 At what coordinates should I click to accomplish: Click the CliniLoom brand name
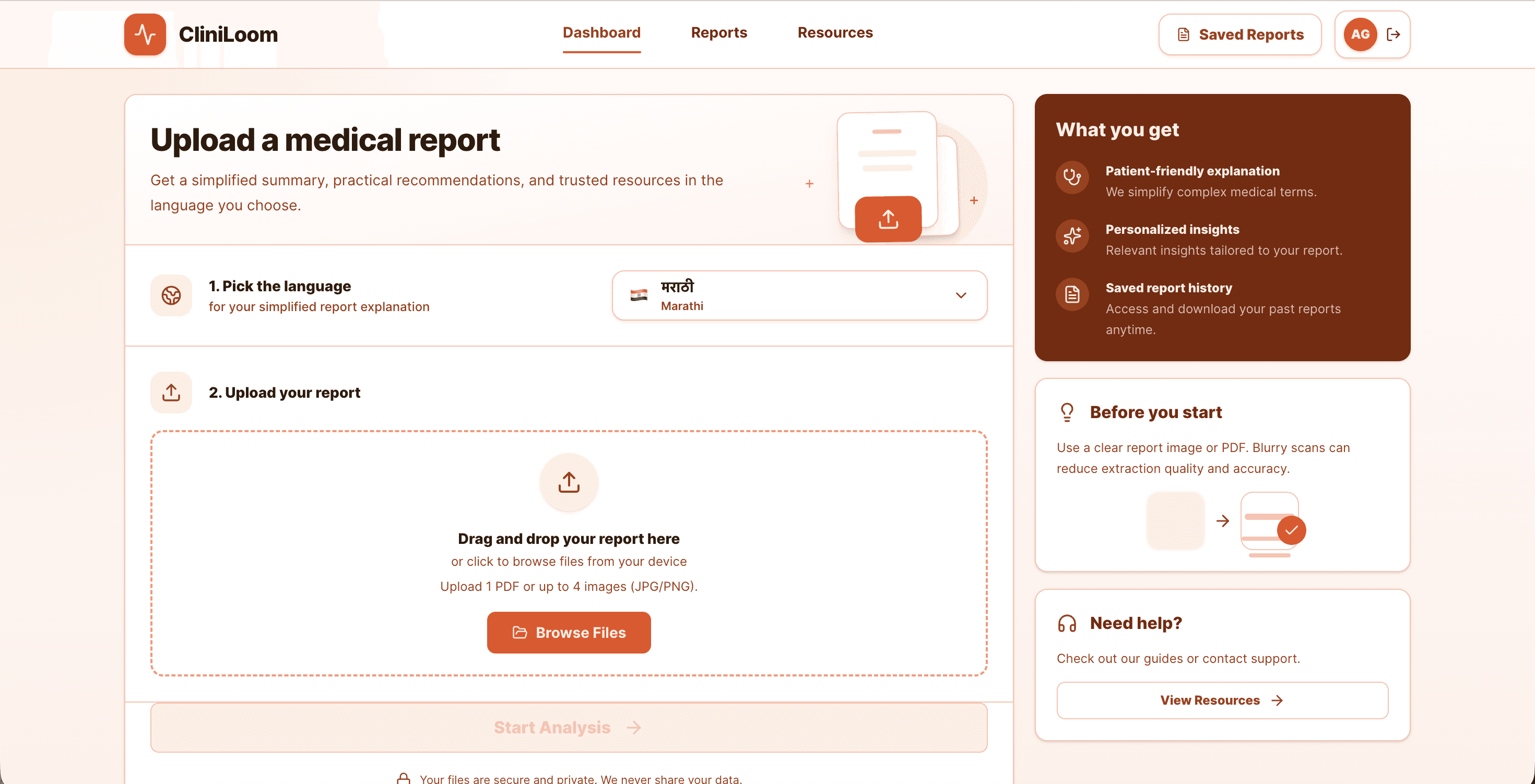pos(228,34)
